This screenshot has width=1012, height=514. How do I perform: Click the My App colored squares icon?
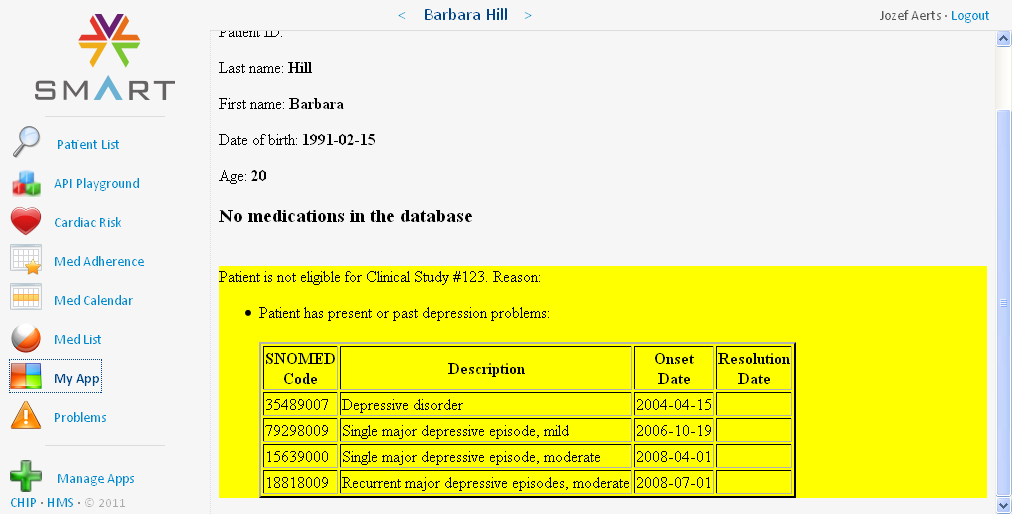26,378
